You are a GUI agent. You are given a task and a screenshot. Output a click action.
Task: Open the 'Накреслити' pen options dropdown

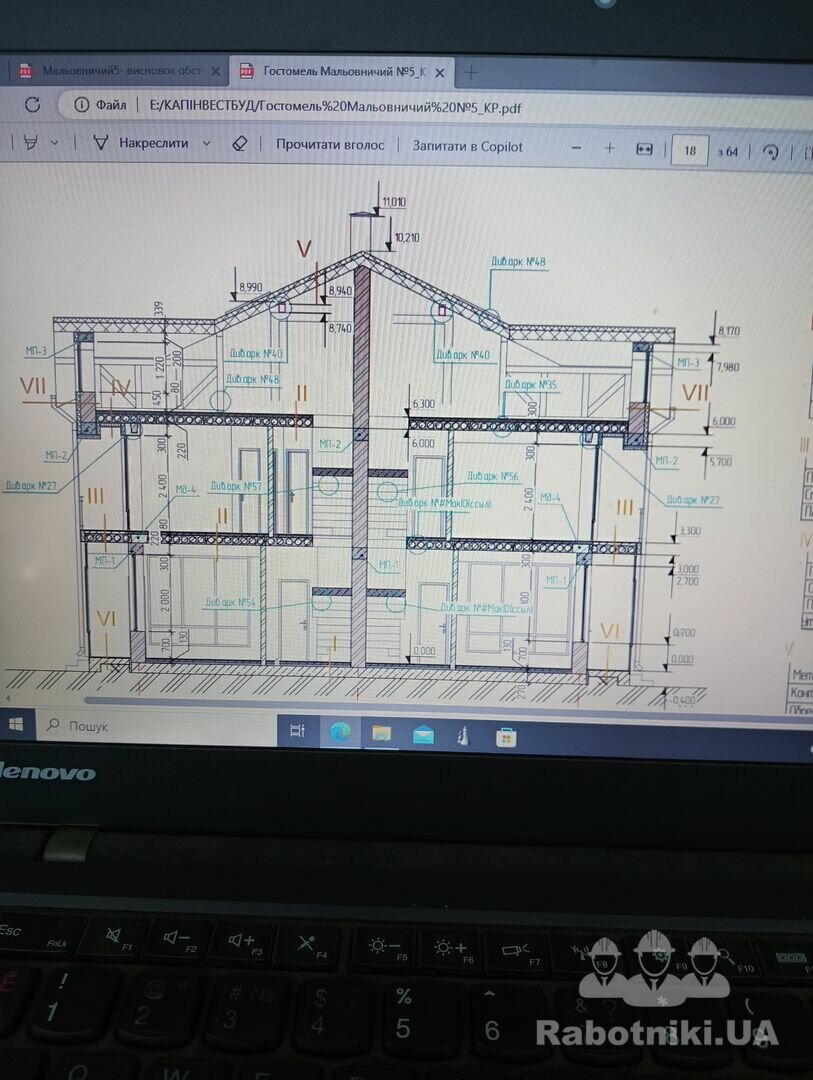pyautogui.click(x=206, y=144)
